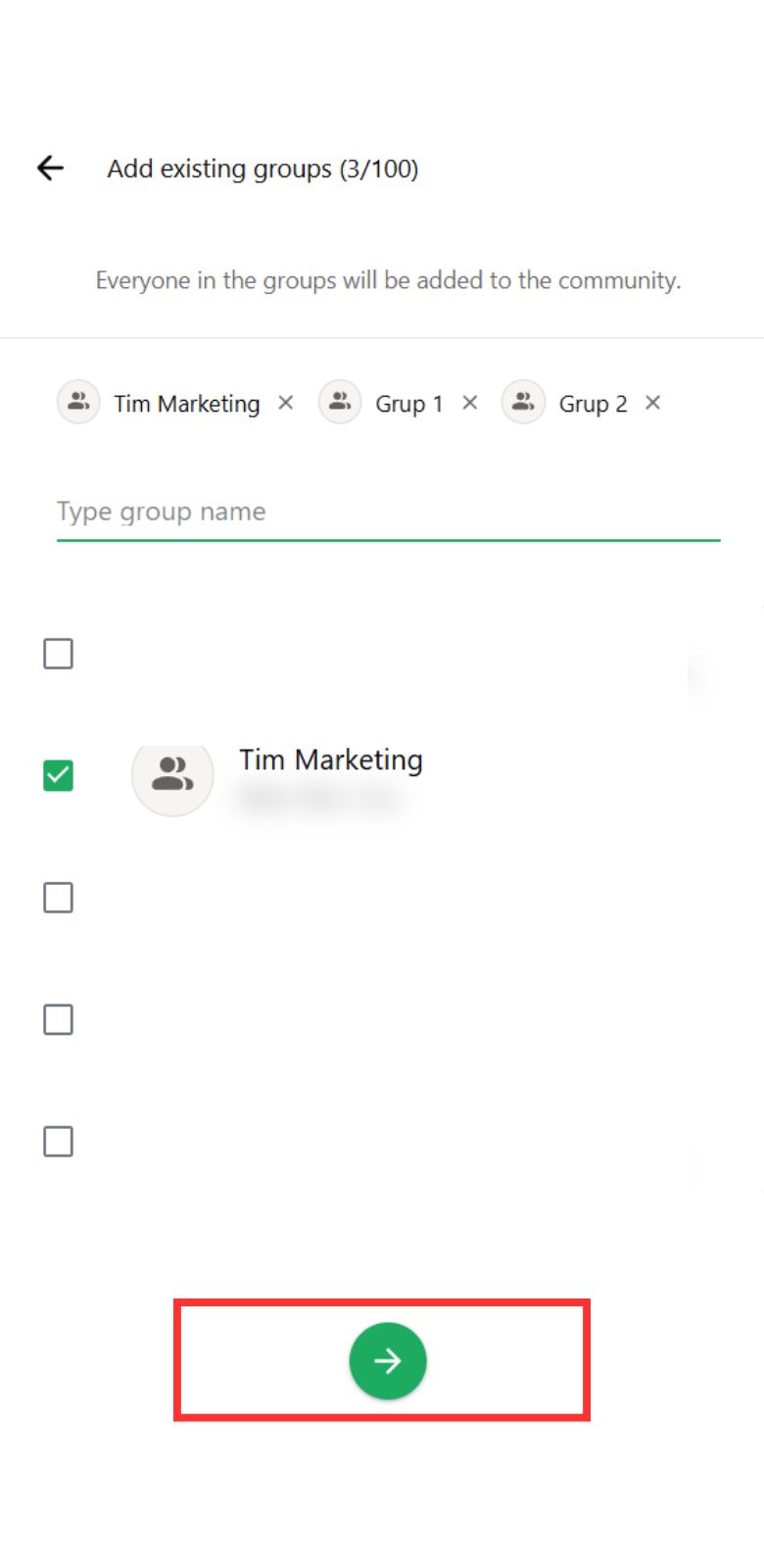Click the group icon on Grup 2 chip

pyautogui.click(x=523, y=402)
